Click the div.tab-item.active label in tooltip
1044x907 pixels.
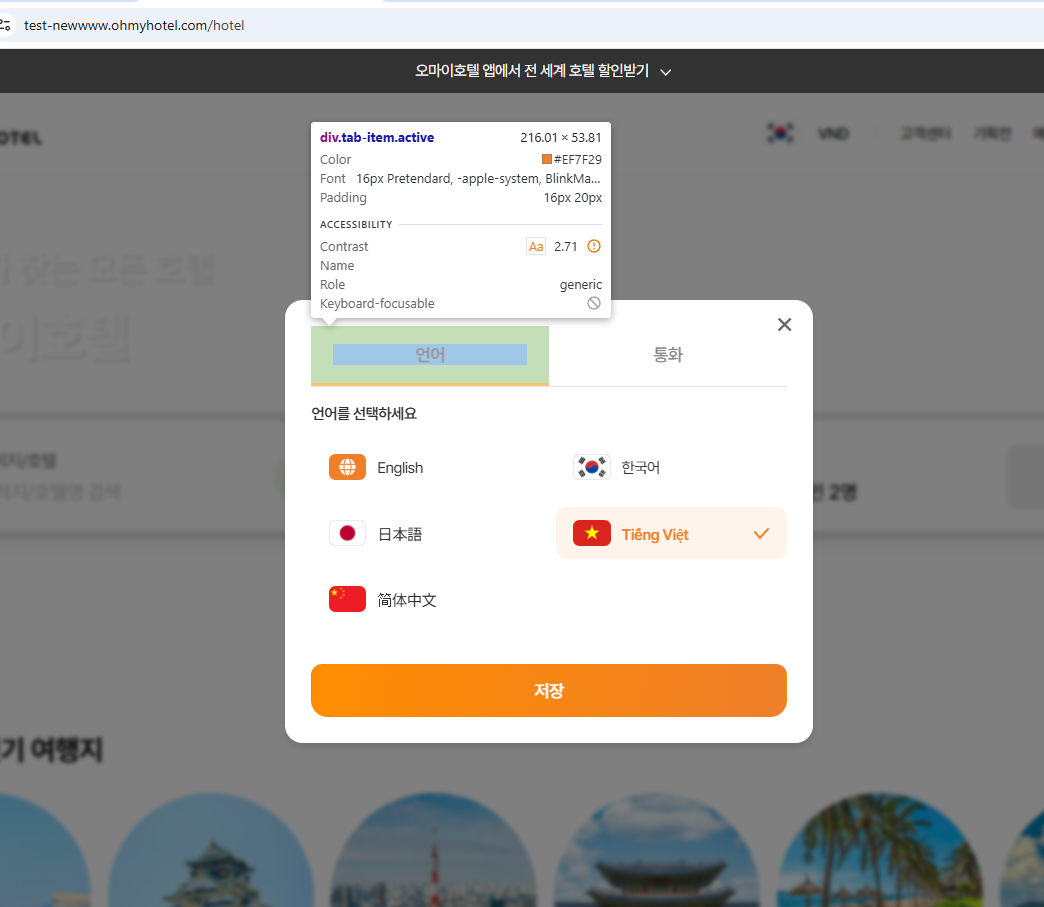coord(377,137)
